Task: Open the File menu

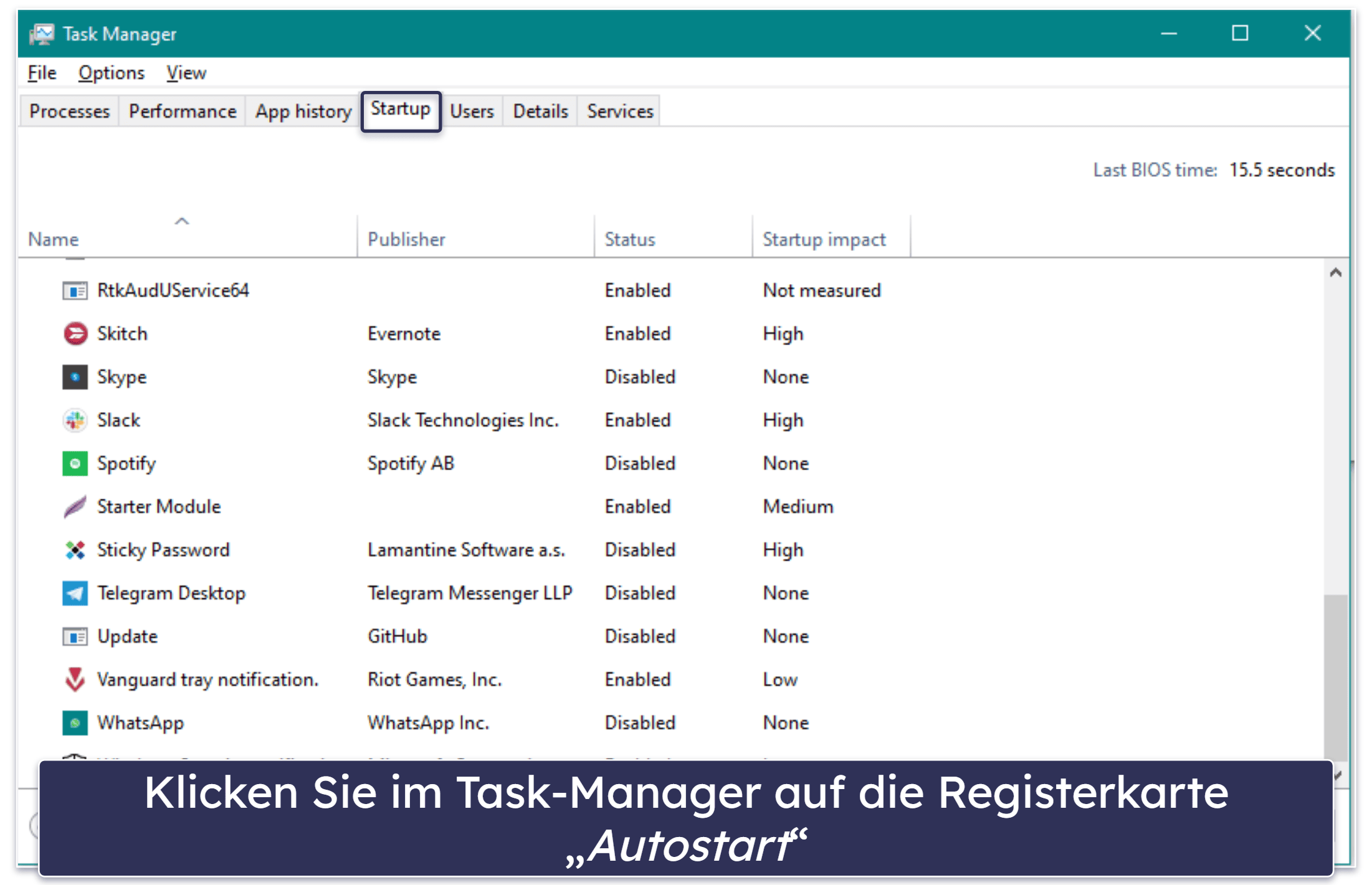Action: tap(42, 73)
